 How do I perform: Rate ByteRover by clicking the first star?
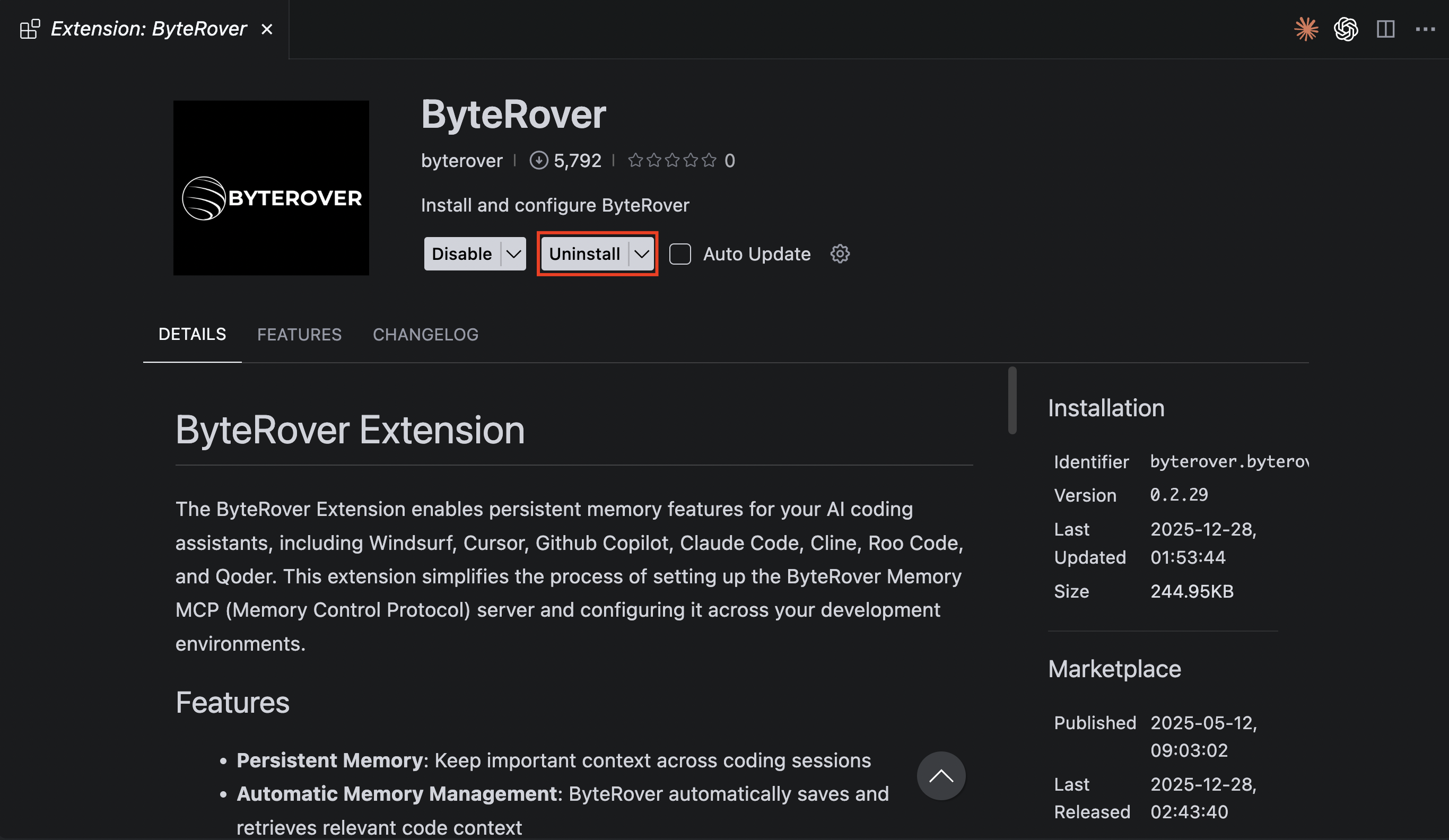[x=636, y=160]
